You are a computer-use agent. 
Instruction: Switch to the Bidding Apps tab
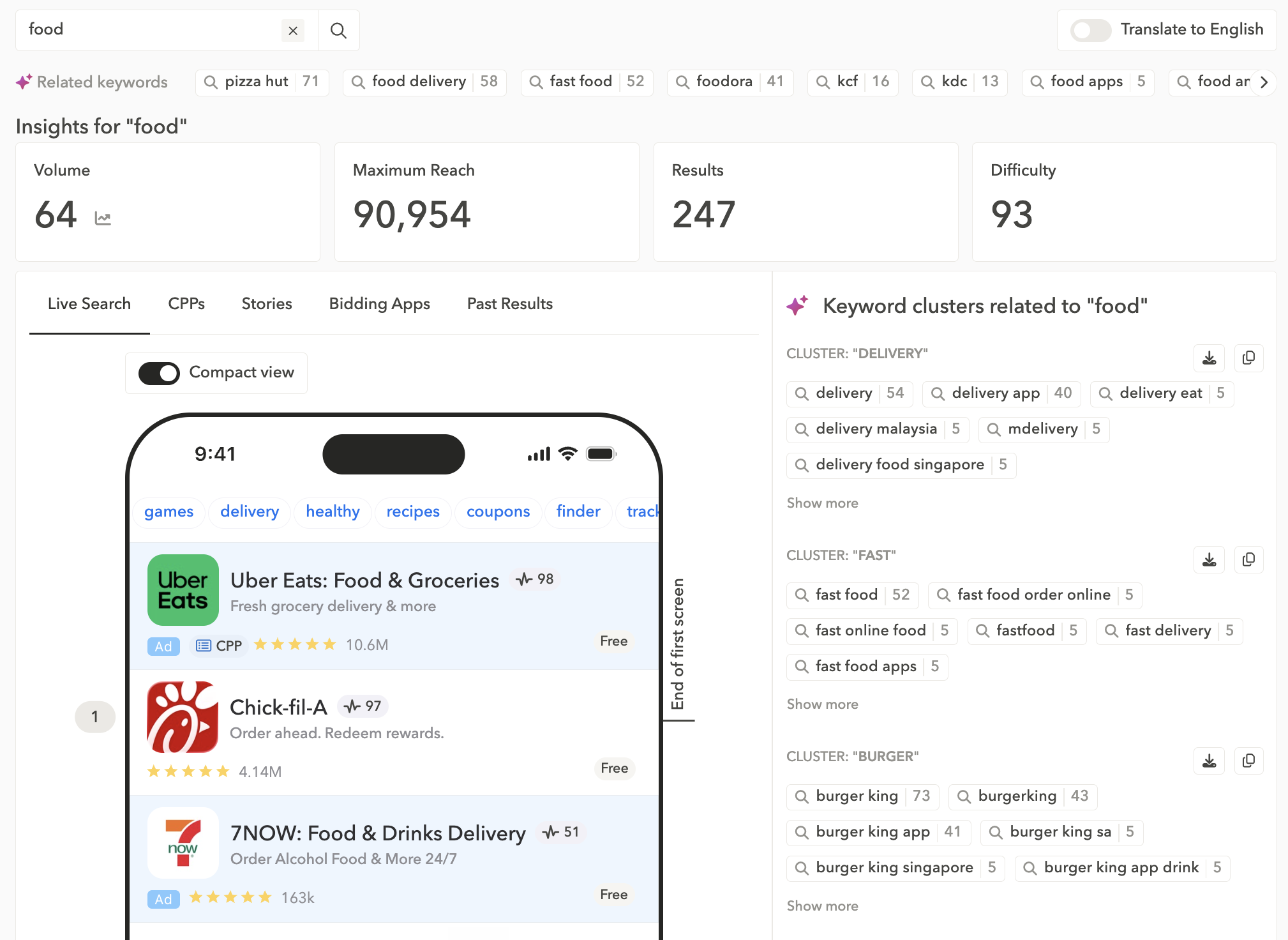coord(379,304)
